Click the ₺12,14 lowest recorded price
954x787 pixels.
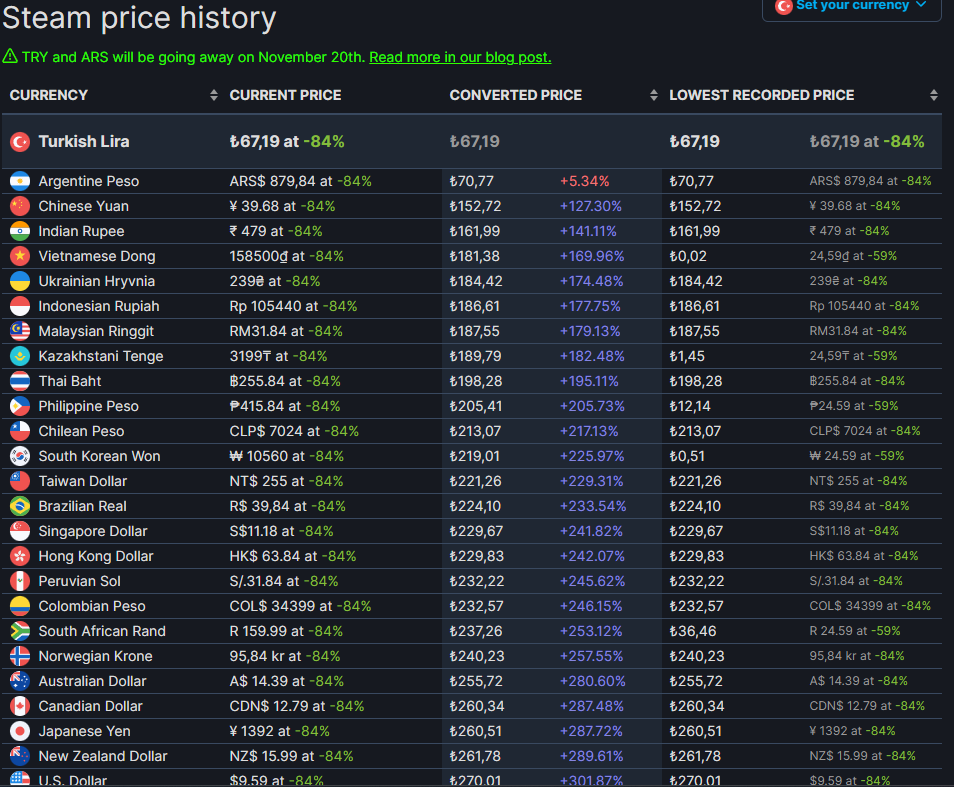[690, 406]
